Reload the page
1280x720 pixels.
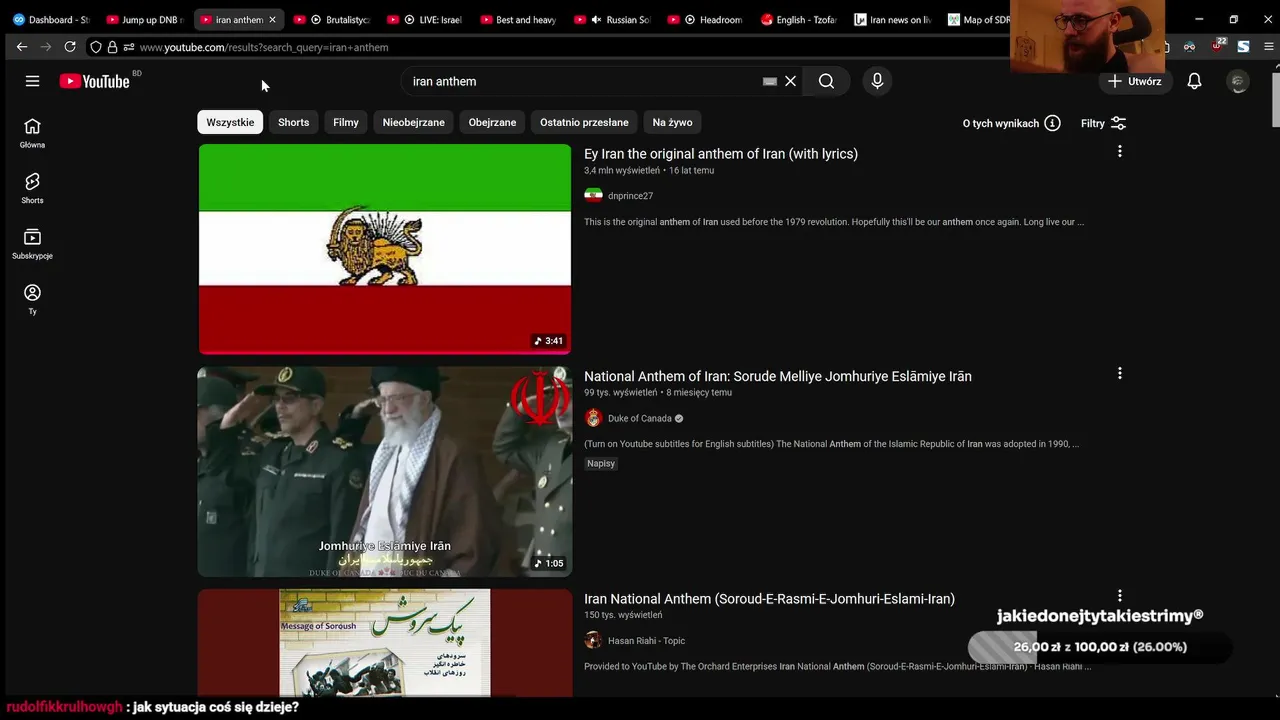click(70, 47)
